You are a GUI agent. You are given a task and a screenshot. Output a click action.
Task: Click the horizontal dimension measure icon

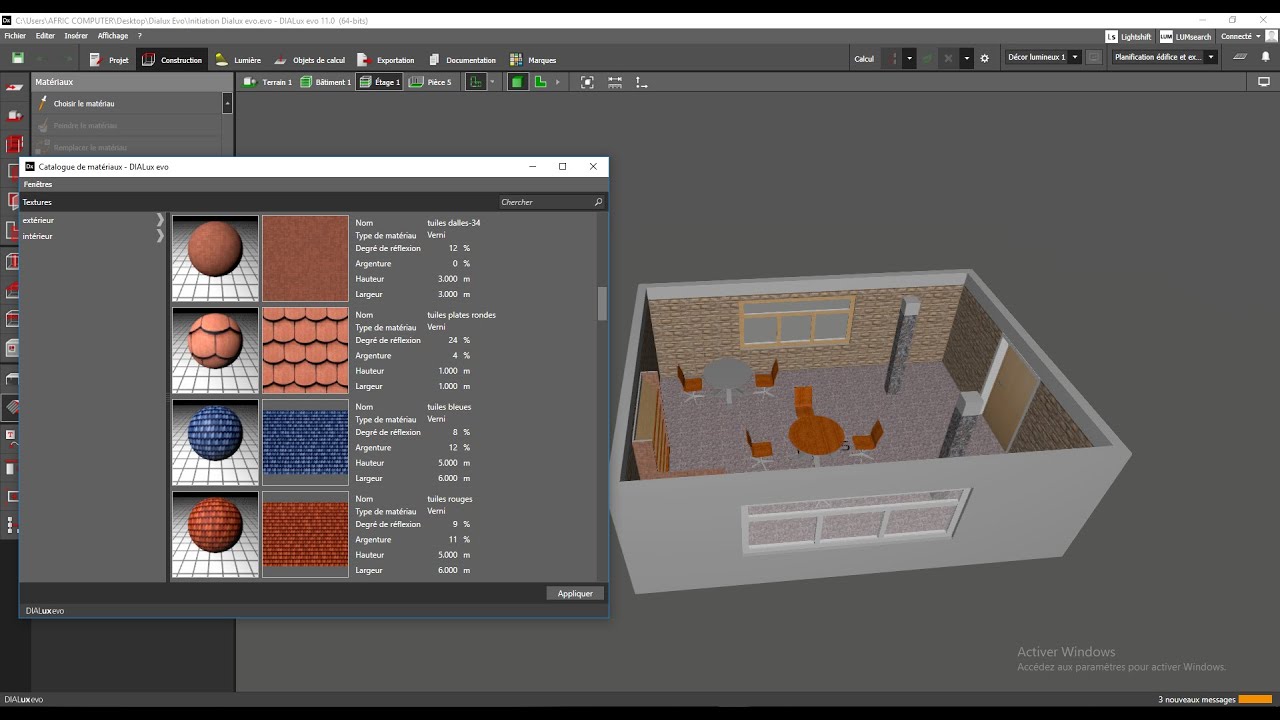[x=614, y=82]
